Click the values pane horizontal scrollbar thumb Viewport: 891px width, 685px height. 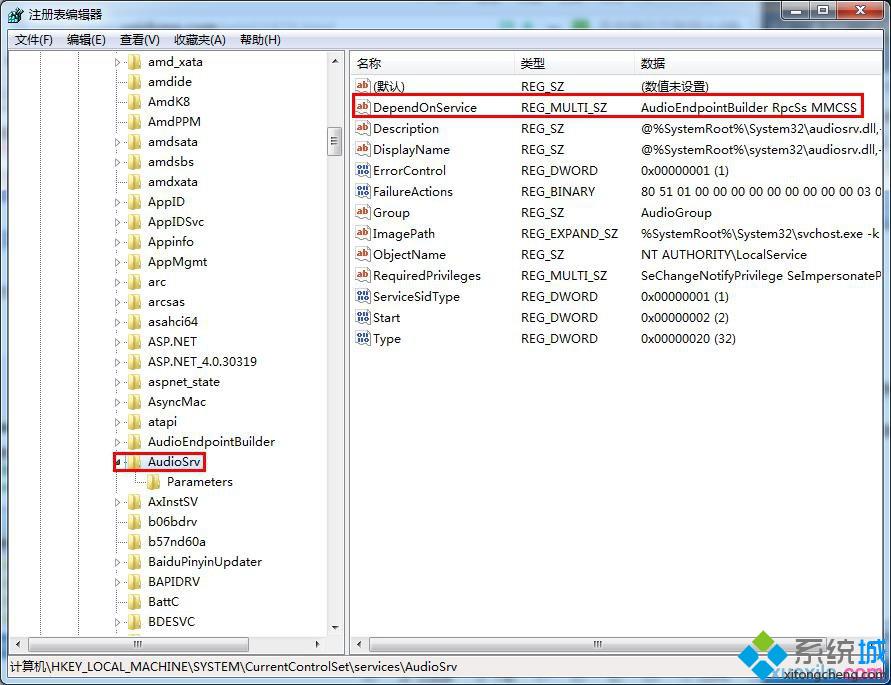tap(597, 644)
